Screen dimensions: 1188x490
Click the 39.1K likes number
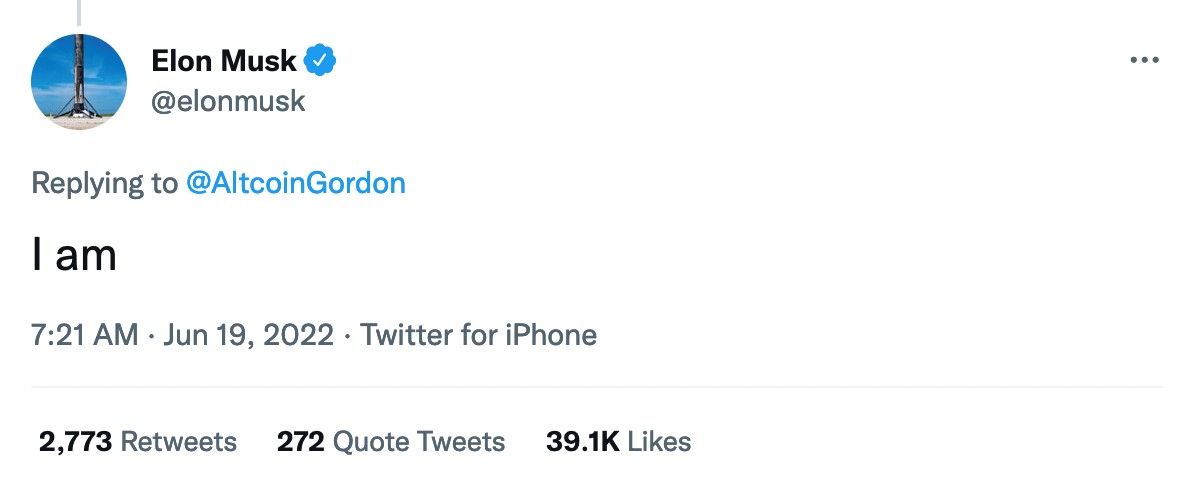(x=583, y=441)
